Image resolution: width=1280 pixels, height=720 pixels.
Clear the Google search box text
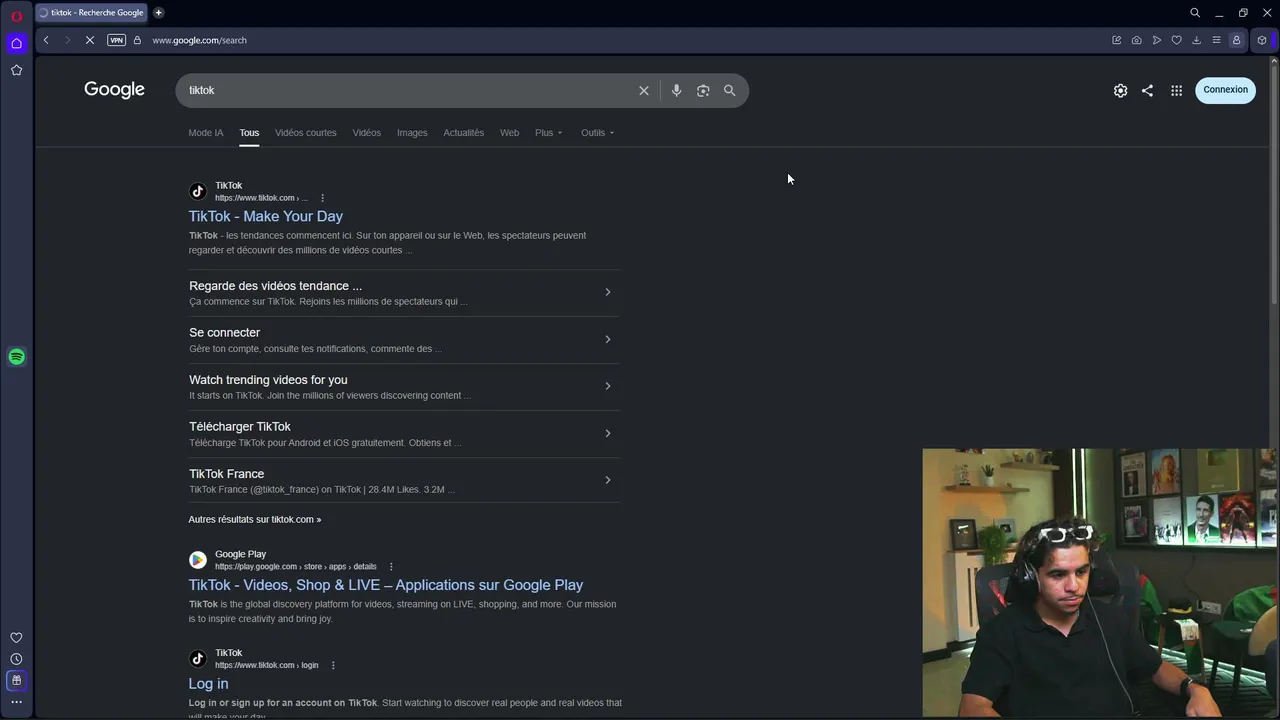(x=644, y=90)
